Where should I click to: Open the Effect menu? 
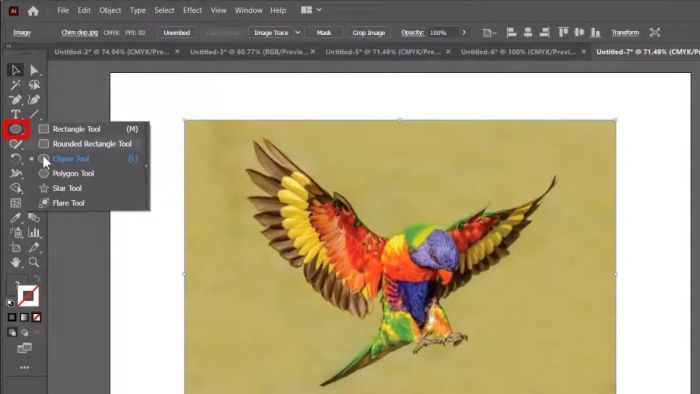click(x=192, y=10)
